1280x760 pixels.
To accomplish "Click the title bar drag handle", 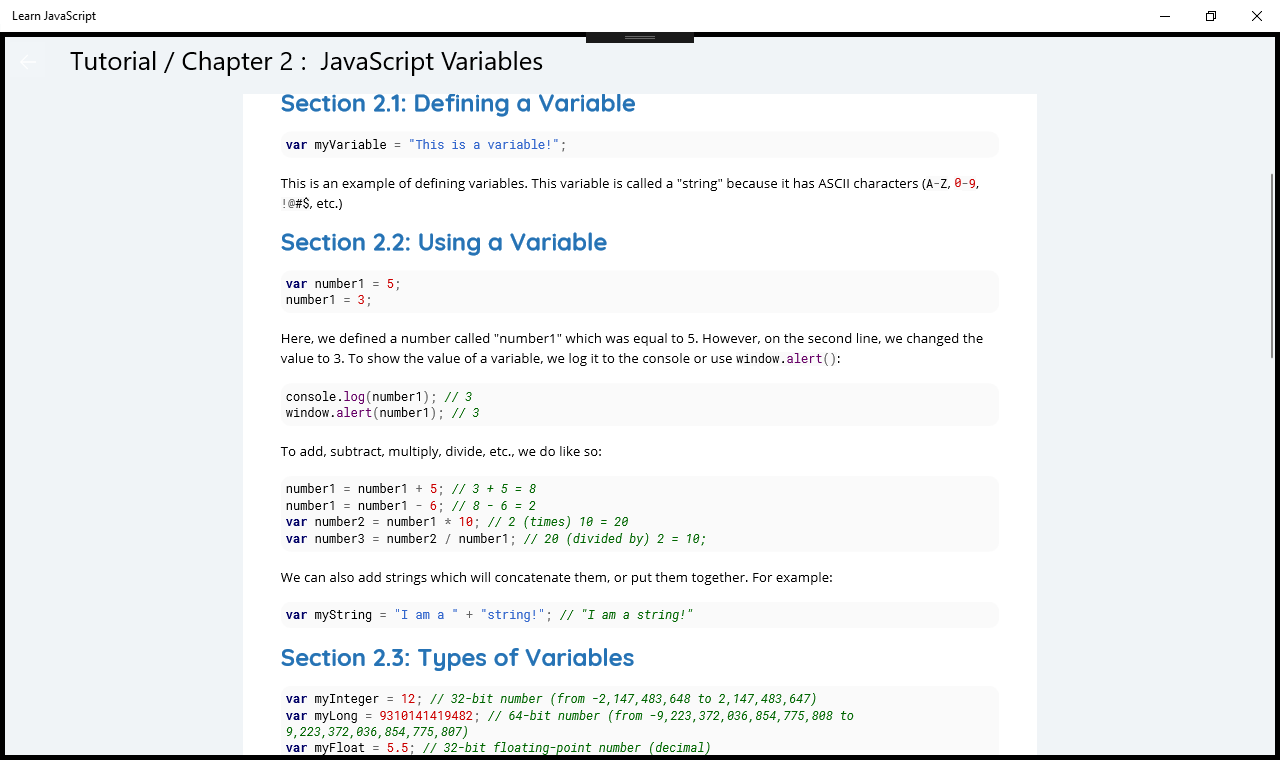I will (x=640, y=38).
